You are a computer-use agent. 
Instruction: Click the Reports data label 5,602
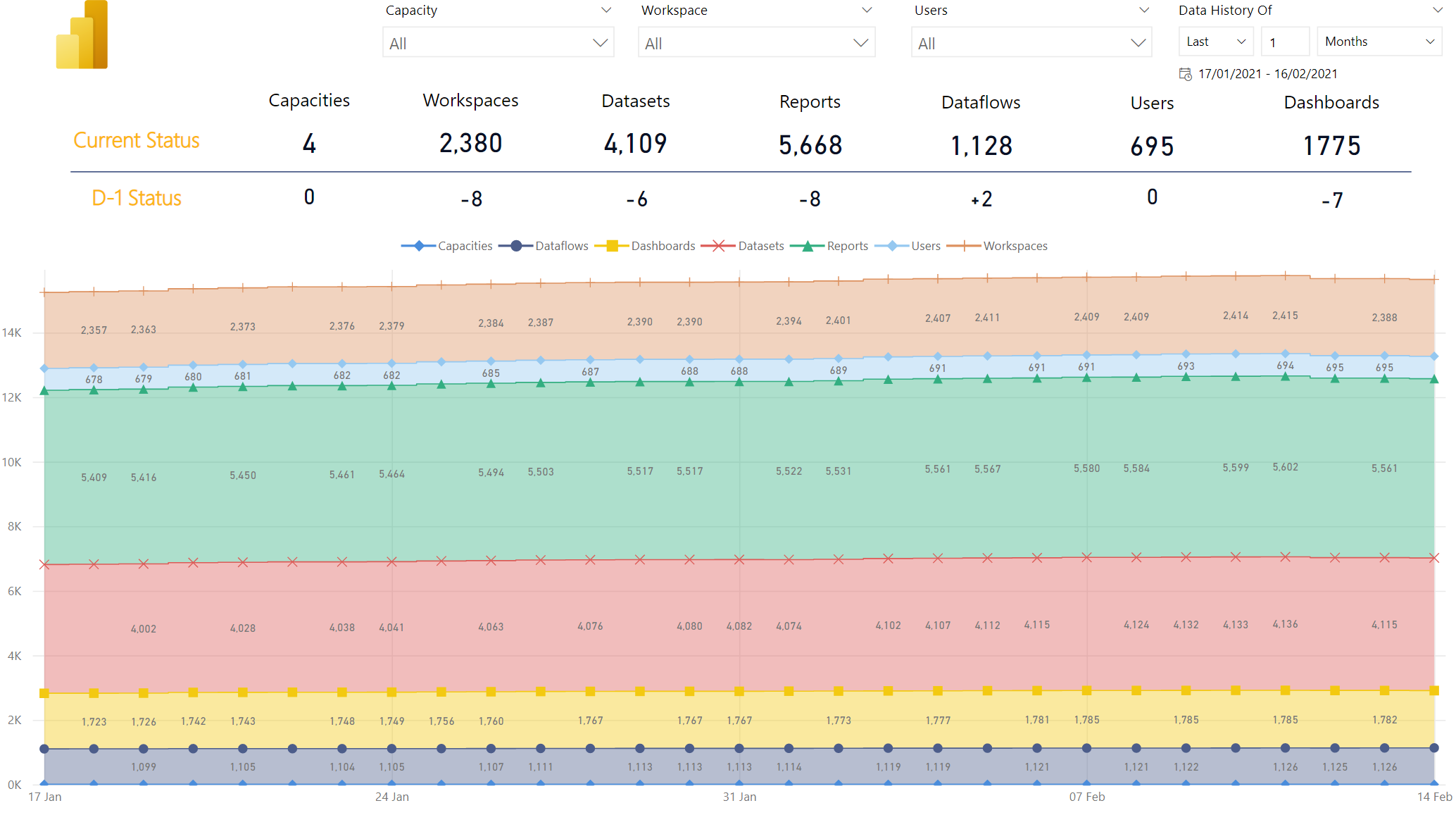[1285, 467]
